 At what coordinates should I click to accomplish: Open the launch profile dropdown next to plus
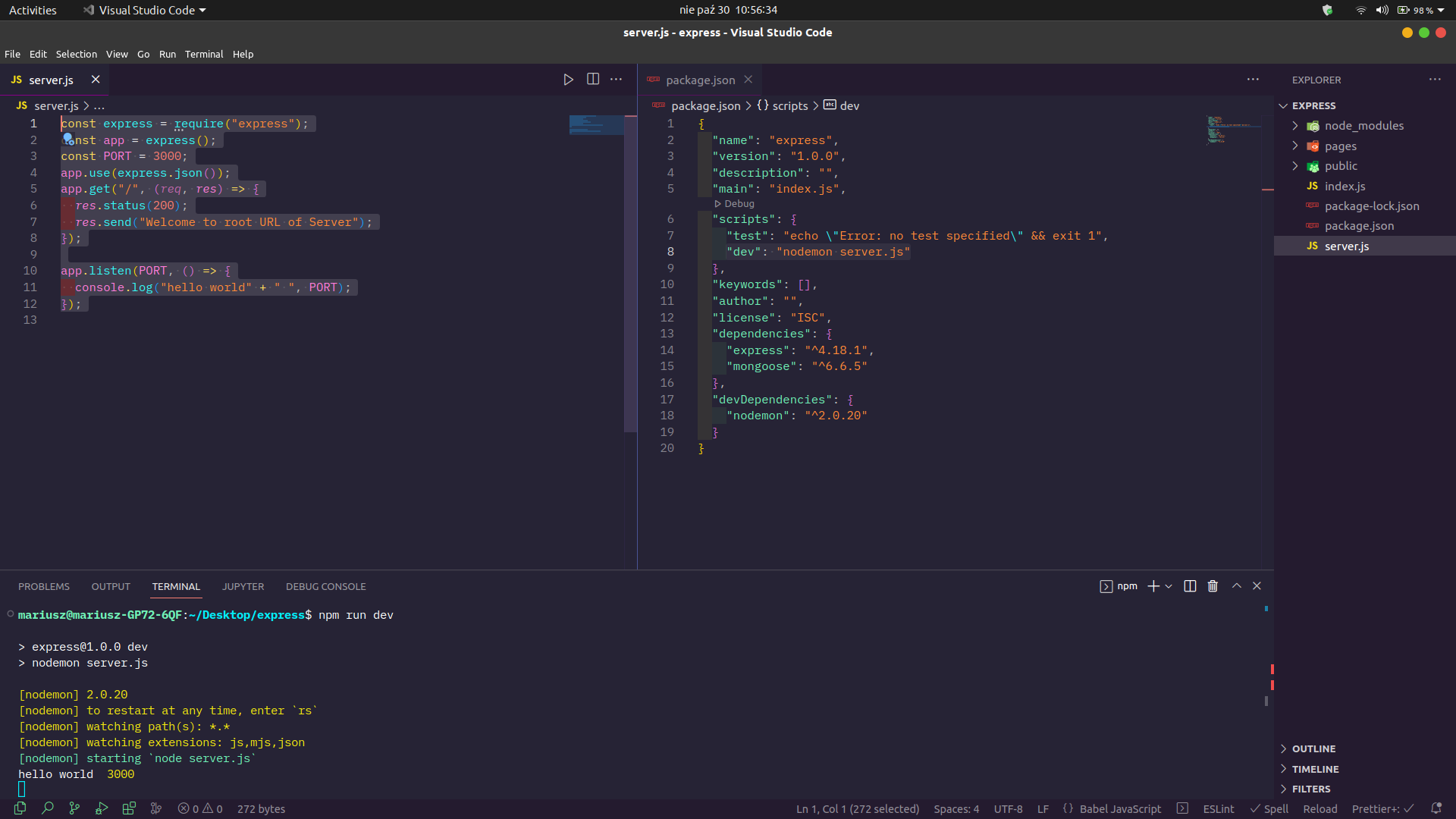click(1169, 586)
